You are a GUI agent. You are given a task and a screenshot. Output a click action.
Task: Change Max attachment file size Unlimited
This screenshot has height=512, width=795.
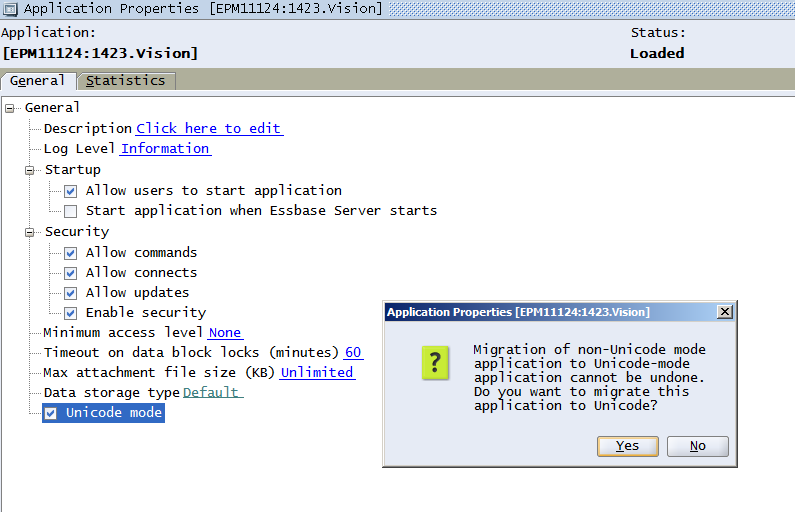click(317, 373)
